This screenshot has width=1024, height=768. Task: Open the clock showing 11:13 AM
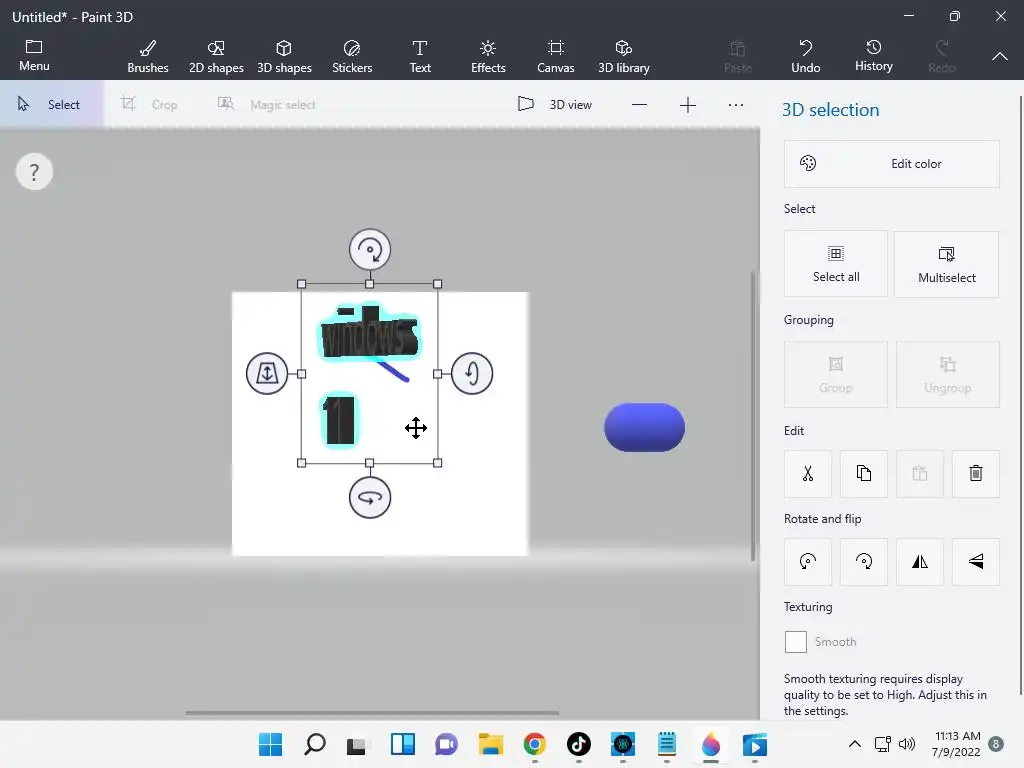point(957,744)
